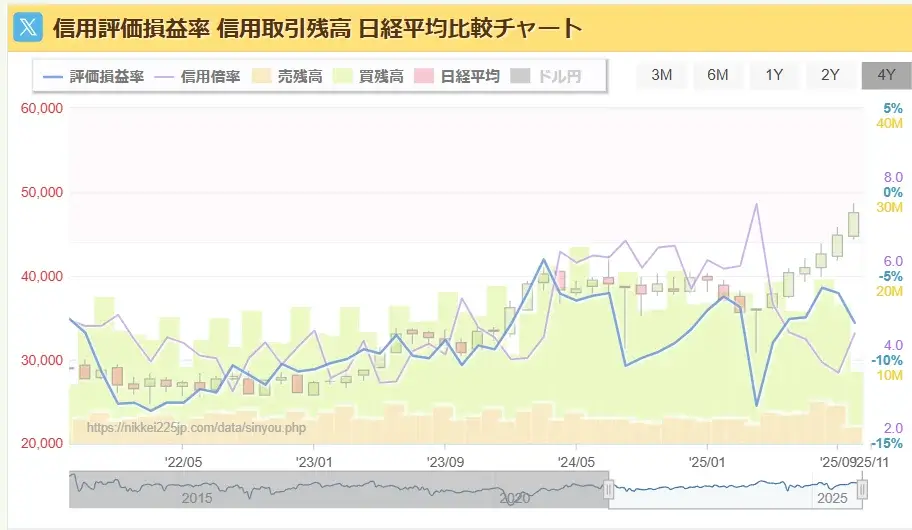Click the 2015 area in navigator
Image resolution: width=912 pixels, height=530 pixels.
click(x=196, y=496)
